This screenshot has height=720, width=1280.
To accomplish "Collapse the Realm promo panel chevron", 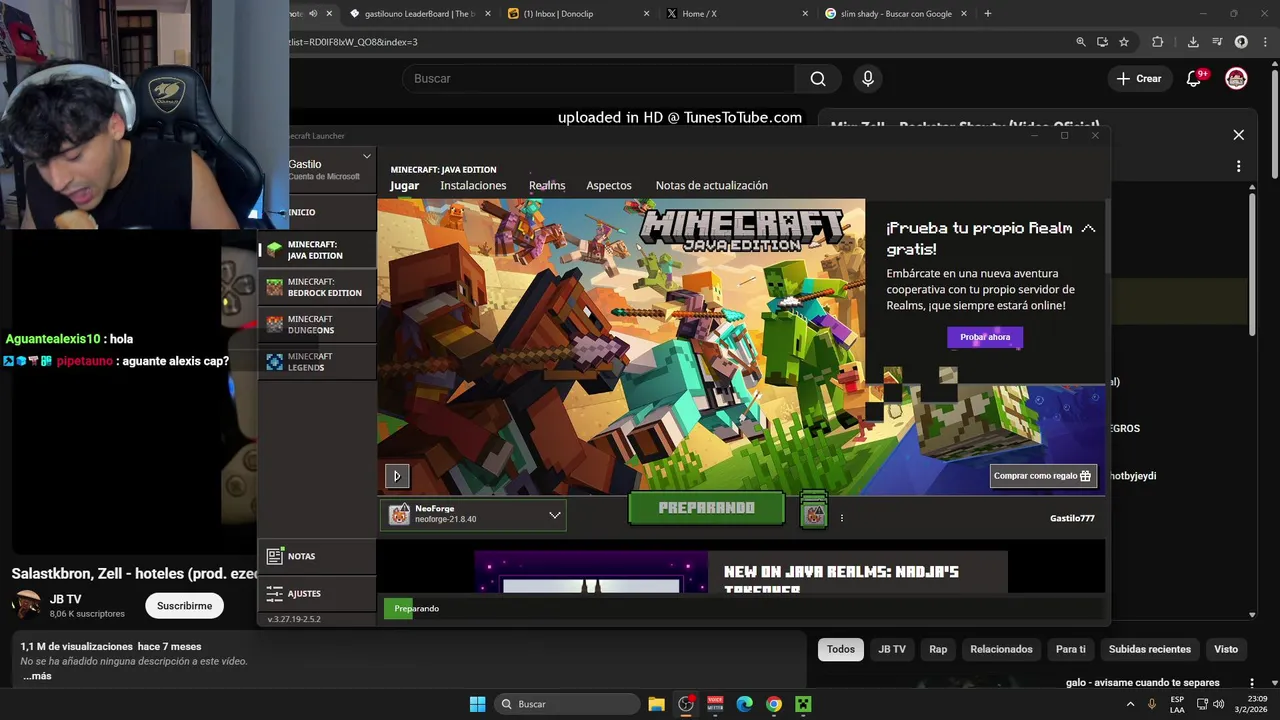I will click(x=1088, y=229).
